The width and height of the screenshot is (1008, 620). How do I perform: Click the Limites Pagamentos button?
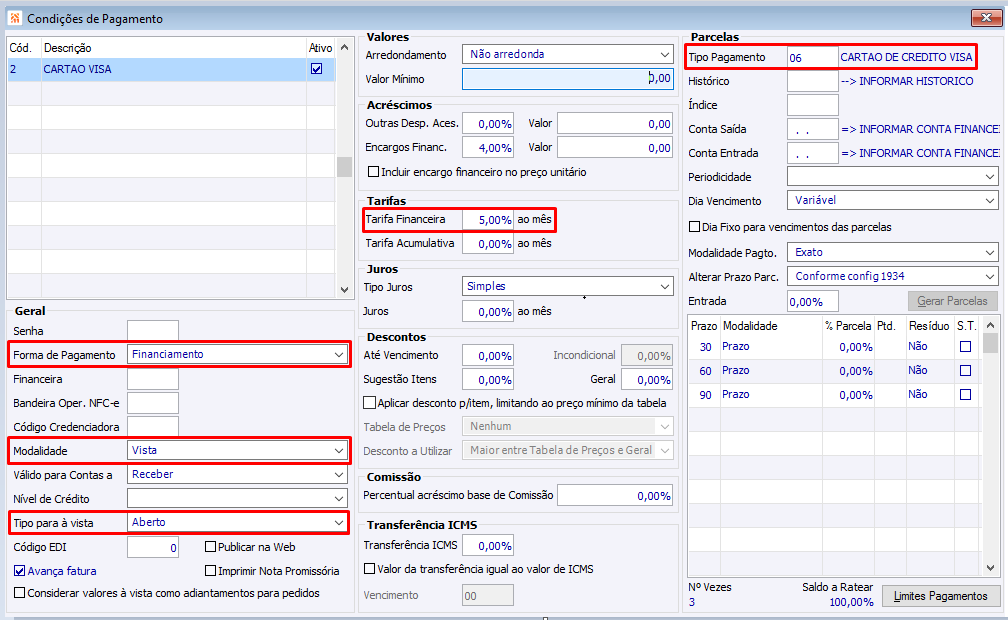(941, 596)
